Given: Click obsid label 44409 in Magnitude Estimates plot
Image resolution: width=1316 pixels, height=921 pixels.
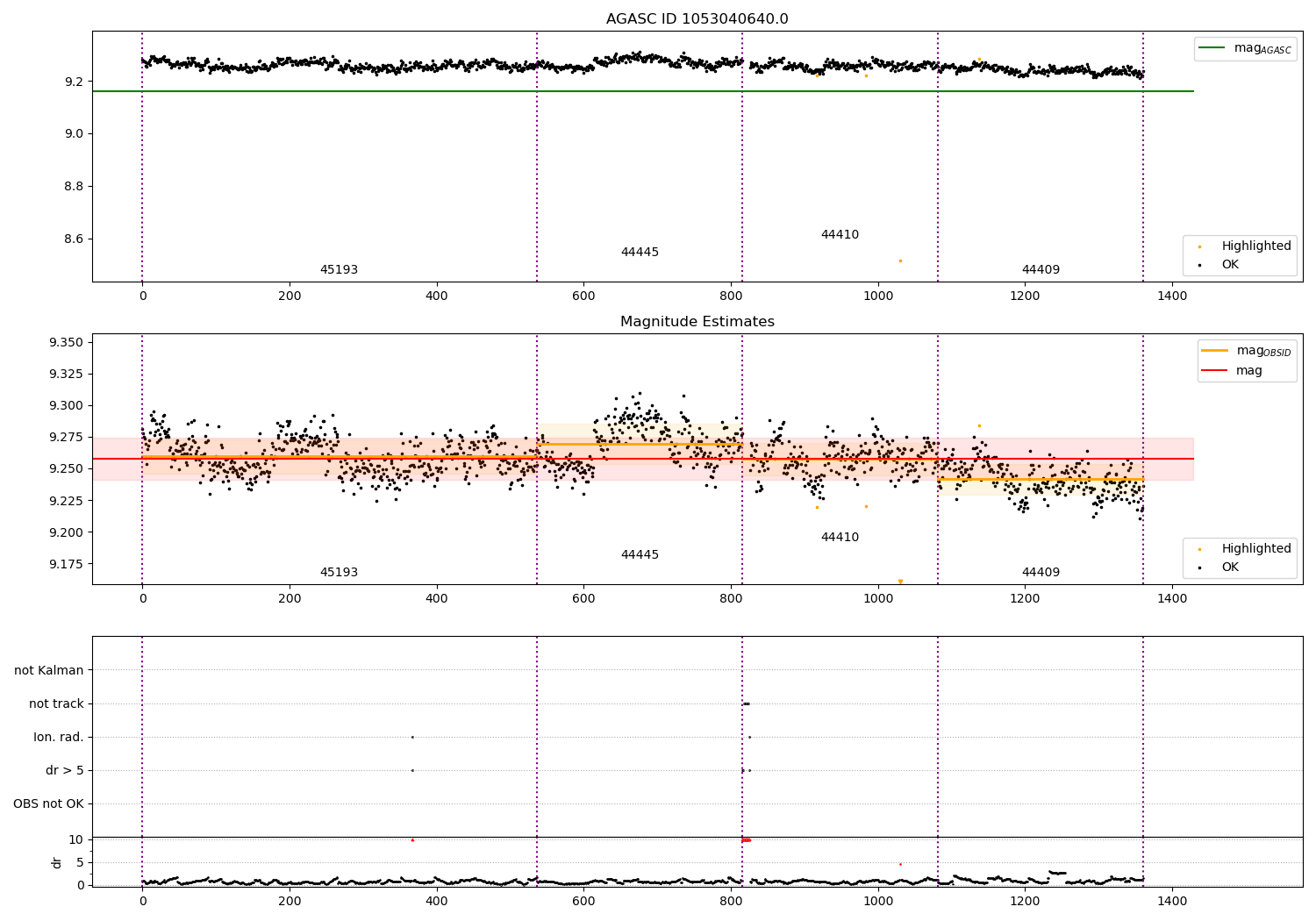Looking at the screenshot, I should [1041, 573].
